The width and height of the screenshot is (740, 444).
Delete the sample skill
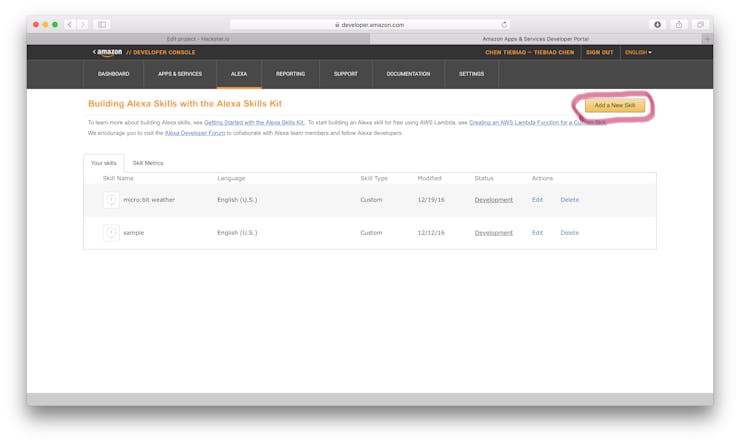click(569, 233)
